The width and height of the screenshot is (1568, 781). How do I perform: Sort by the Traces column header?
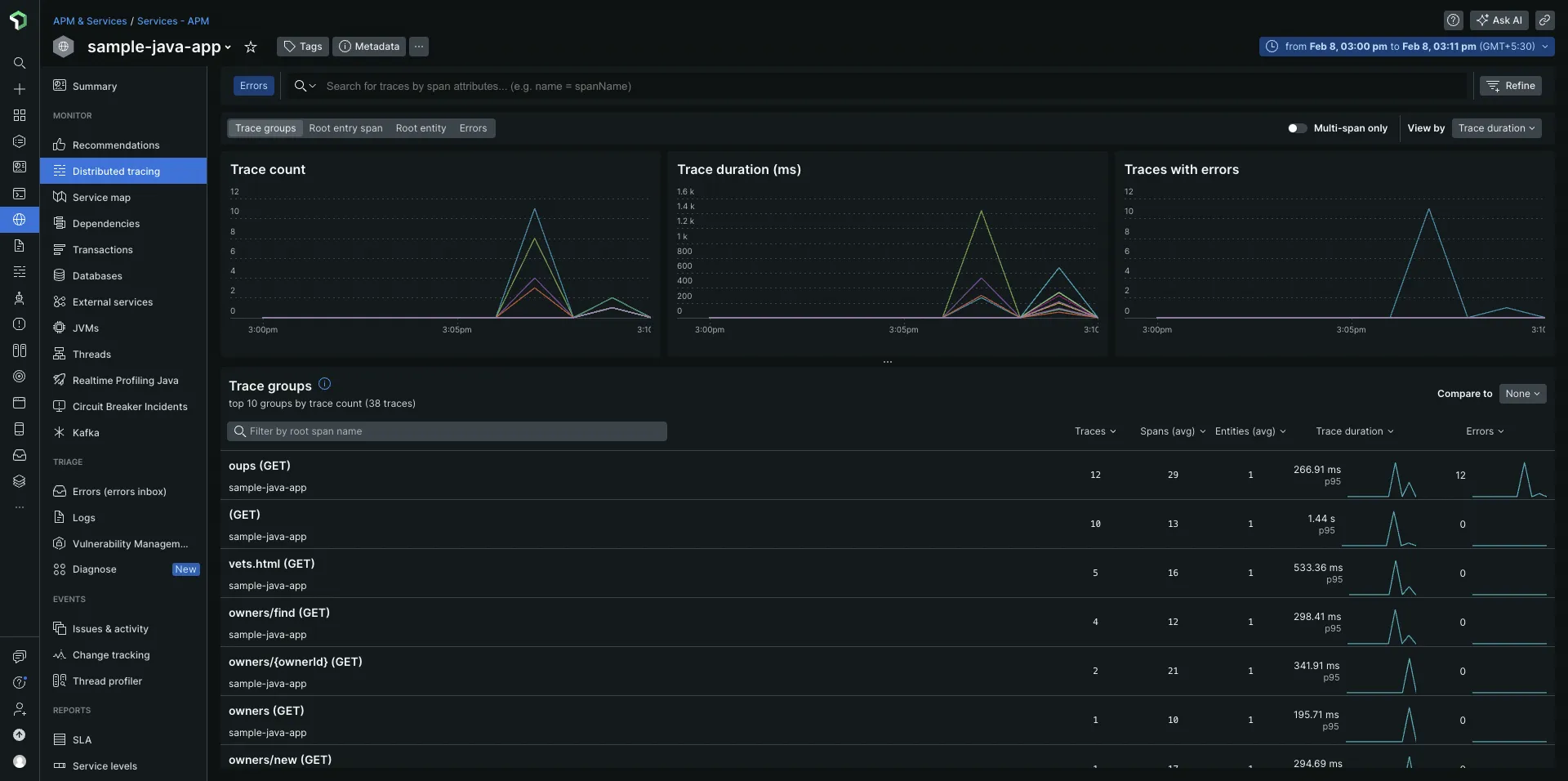pyautogui.click(x=1094, y=431)
